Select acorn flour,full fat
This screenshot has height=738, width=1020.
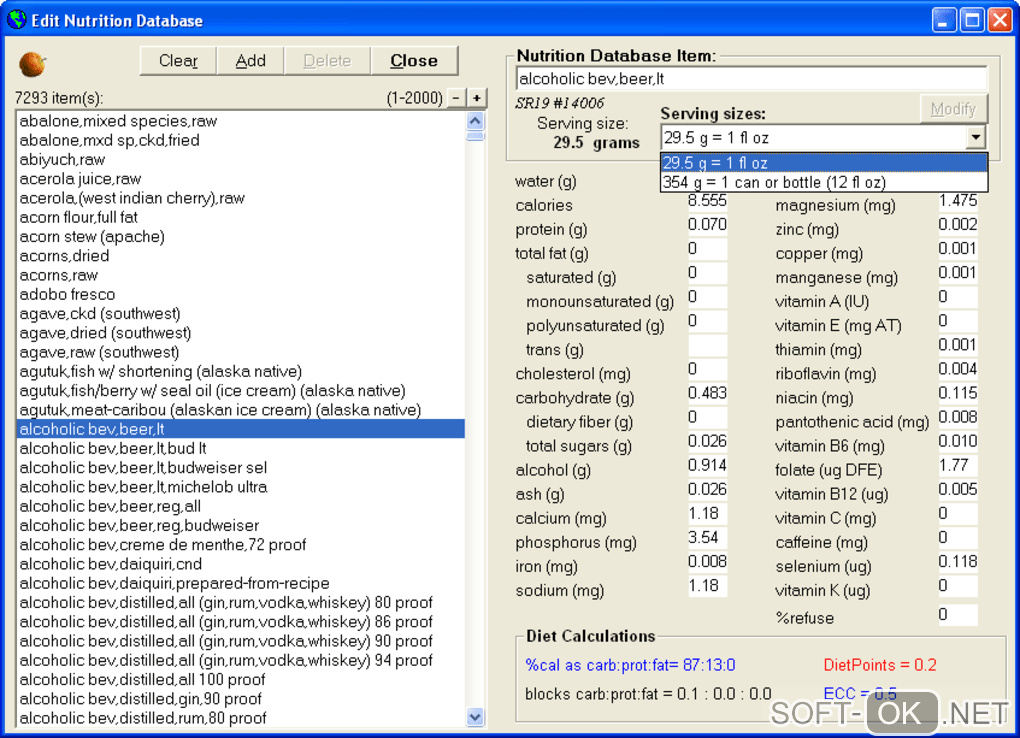click(x=240, y=217)
